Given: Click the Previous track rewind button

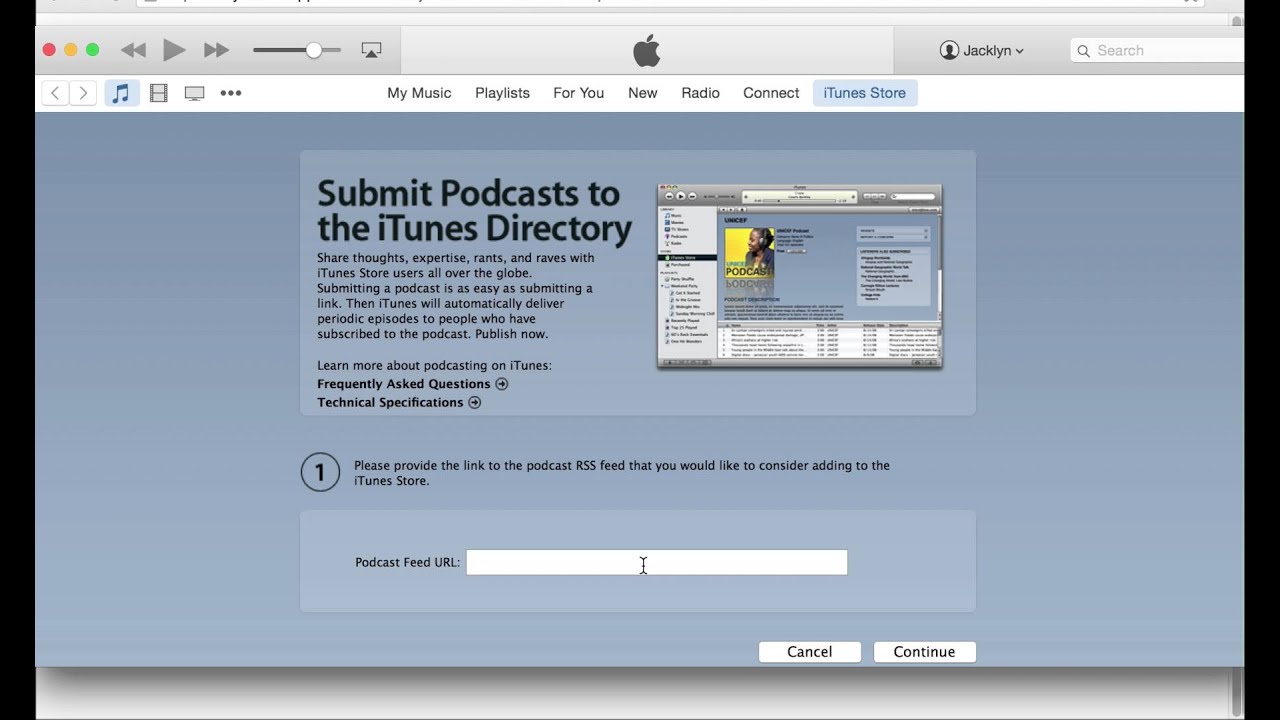Looking at the screenshot, I should pyautogui.click(x=133, y=50).
